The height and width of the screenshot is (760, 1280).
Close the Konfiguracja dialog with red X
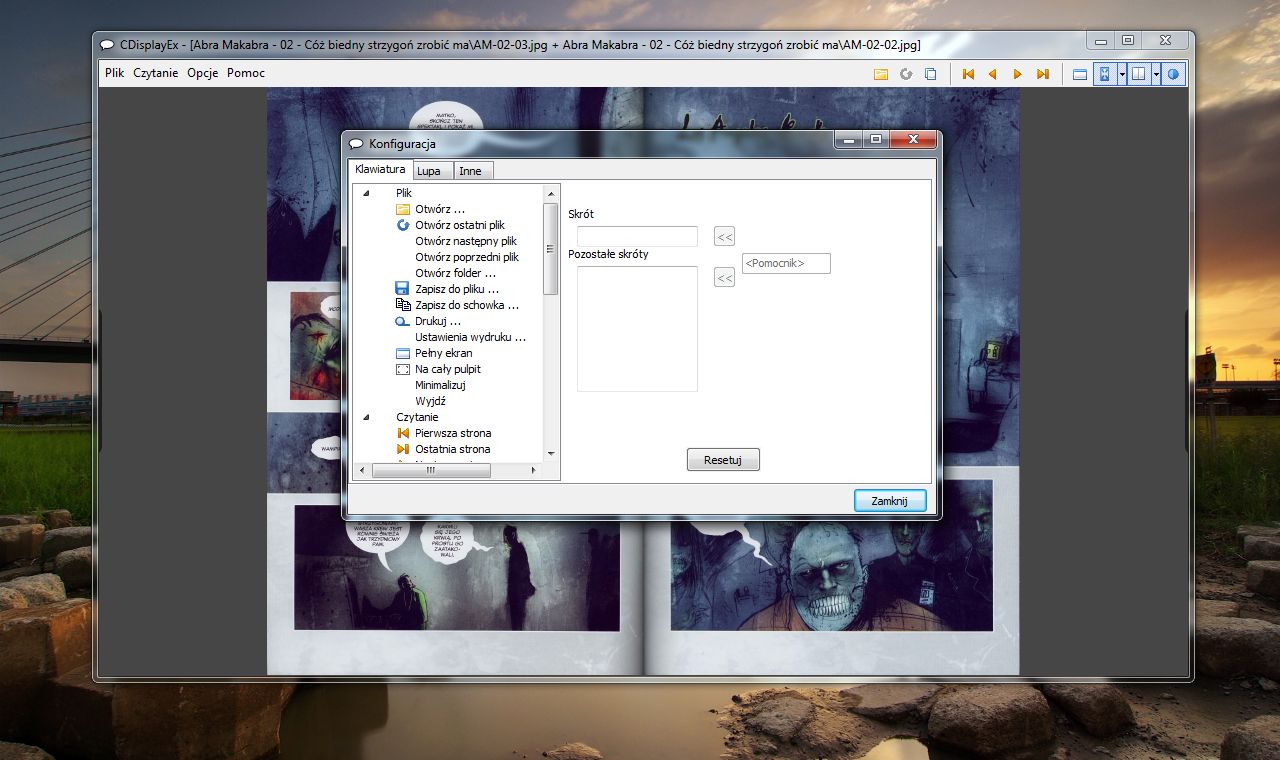click(912, 140)
